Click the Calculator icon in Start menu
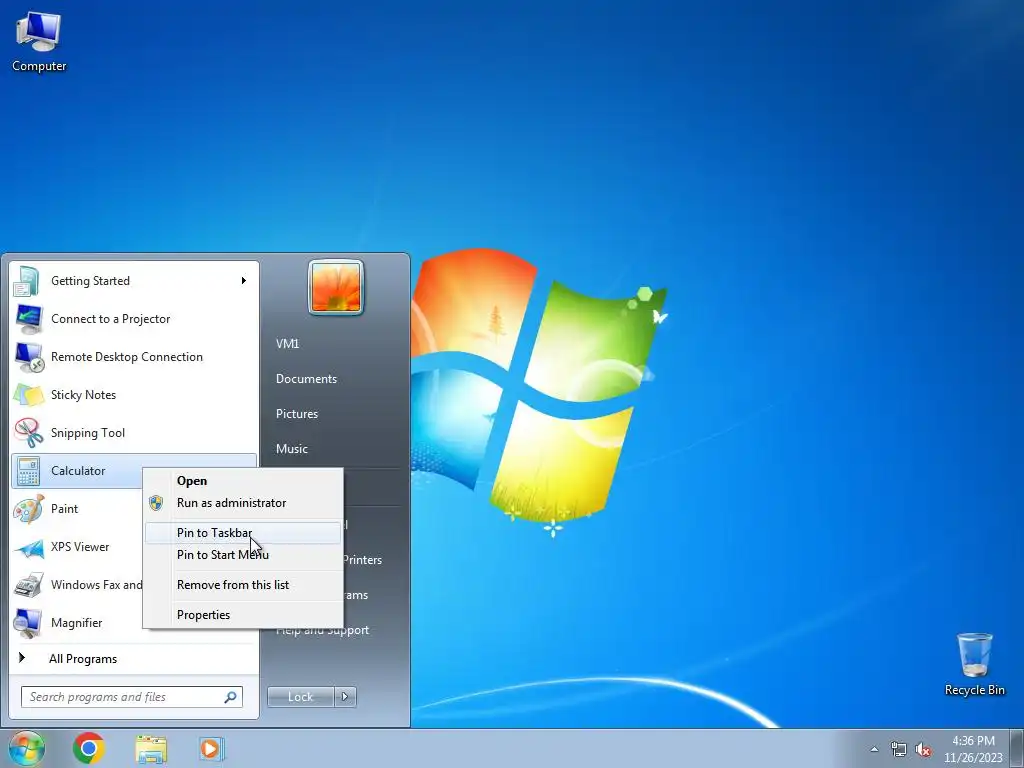Screen dimensions: 1024x768 click(28, 471)
